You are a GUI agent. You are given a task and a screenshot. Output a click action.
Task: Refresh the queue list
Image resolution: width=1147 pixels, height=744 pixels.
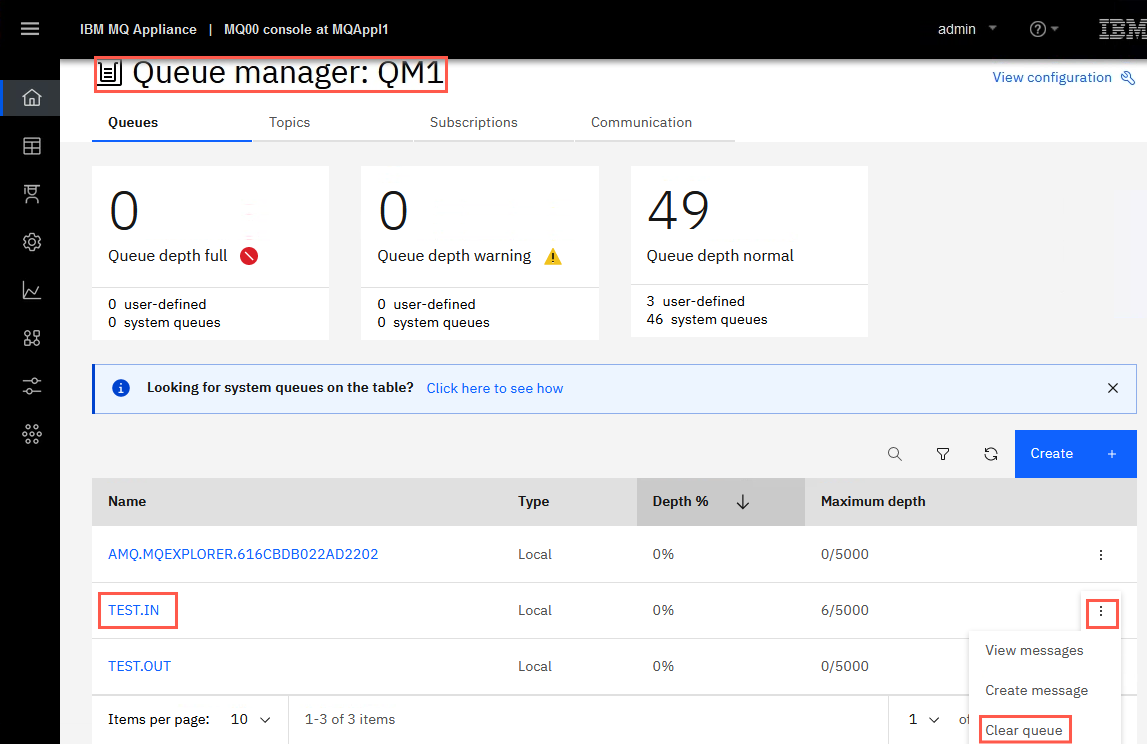tap(990, 454)
